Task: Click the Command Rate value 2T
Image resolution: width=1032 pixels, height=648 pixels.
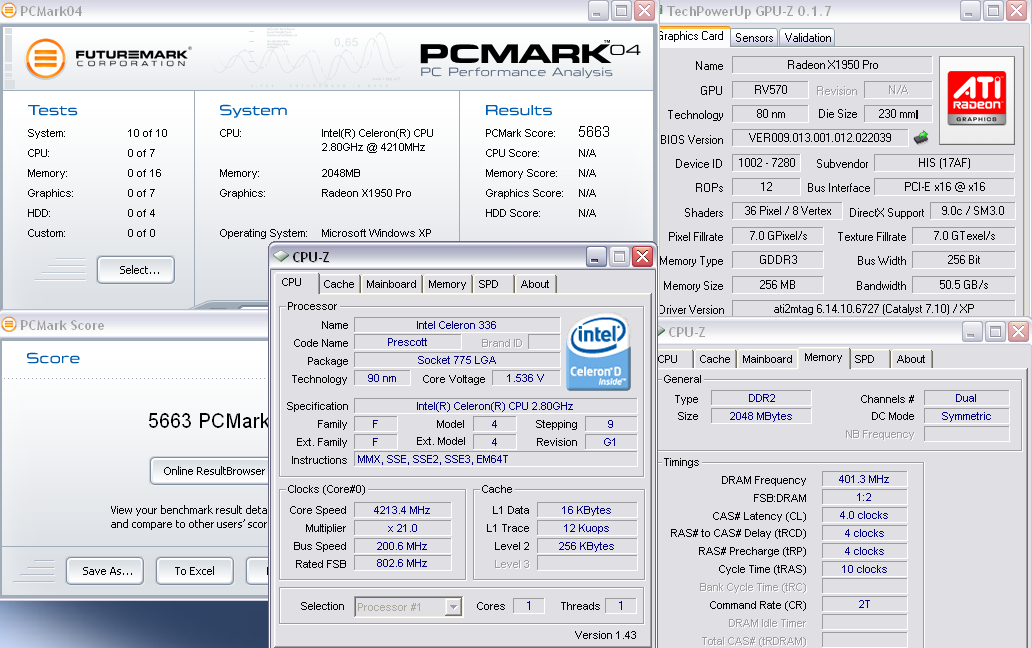Action: [864, 604]
